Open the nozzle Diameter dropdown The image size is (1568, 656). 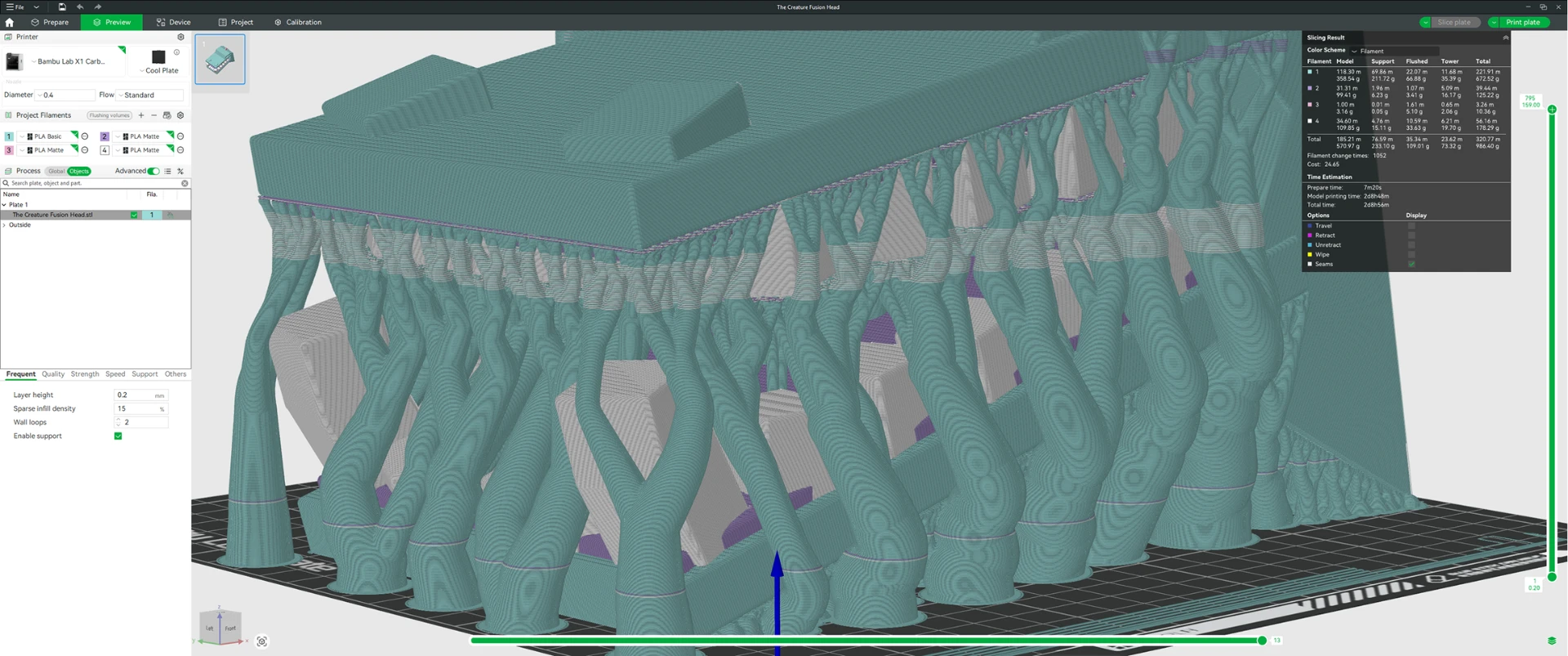[65, 95]
